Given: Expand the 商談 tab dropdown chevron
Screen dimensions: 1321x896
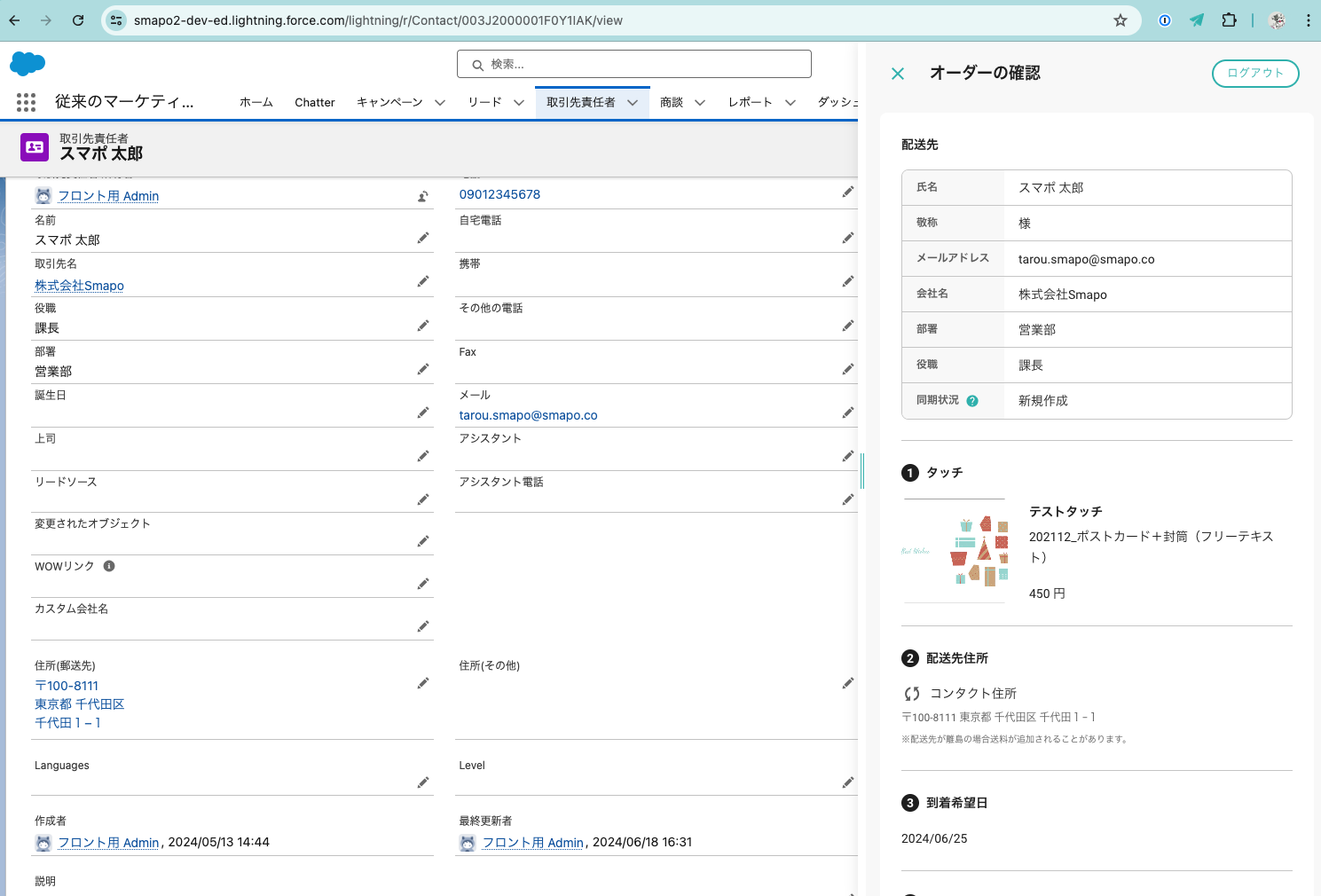Looking at the screenshot, I should (x=700, y=103).
